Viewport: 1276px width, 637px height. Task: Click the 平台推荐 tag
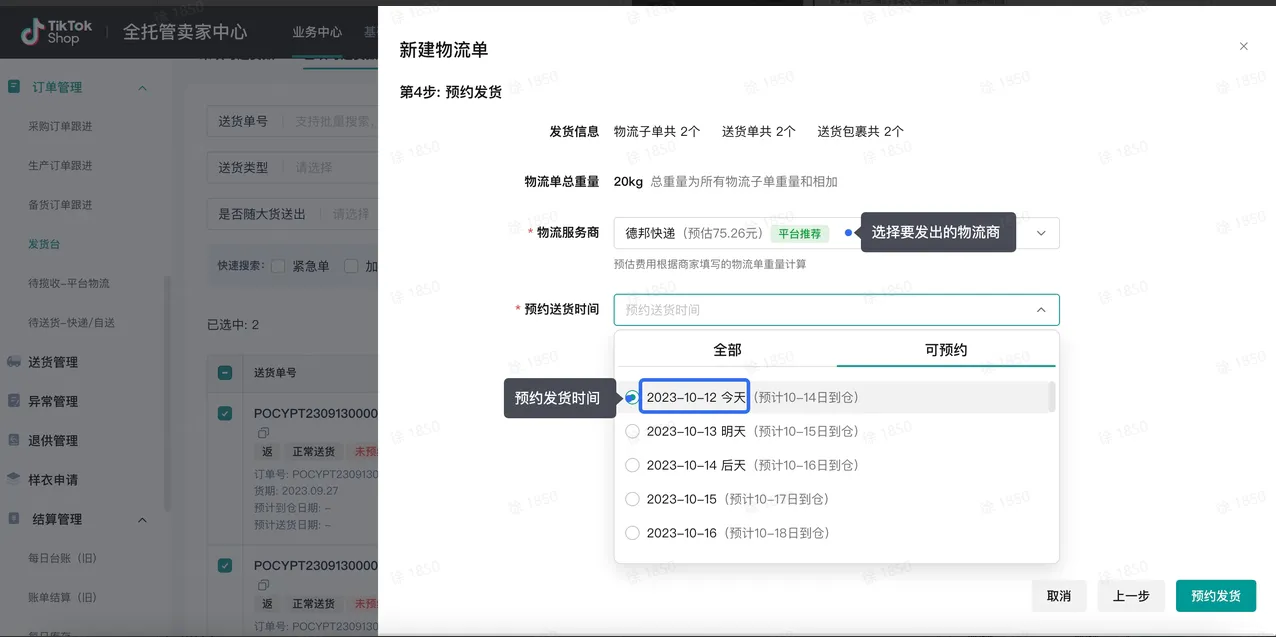tap(800, 234)
